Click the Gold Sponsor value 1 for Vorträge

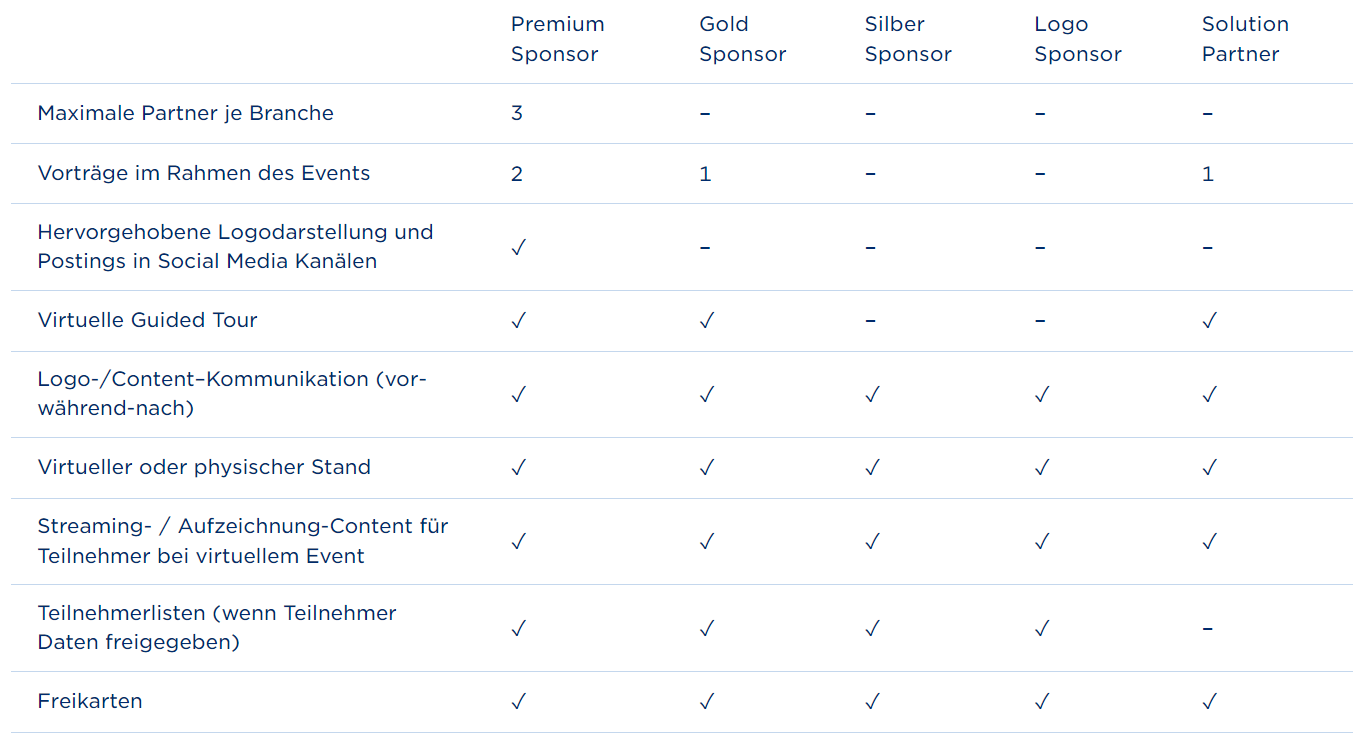(x=705, y=174)
